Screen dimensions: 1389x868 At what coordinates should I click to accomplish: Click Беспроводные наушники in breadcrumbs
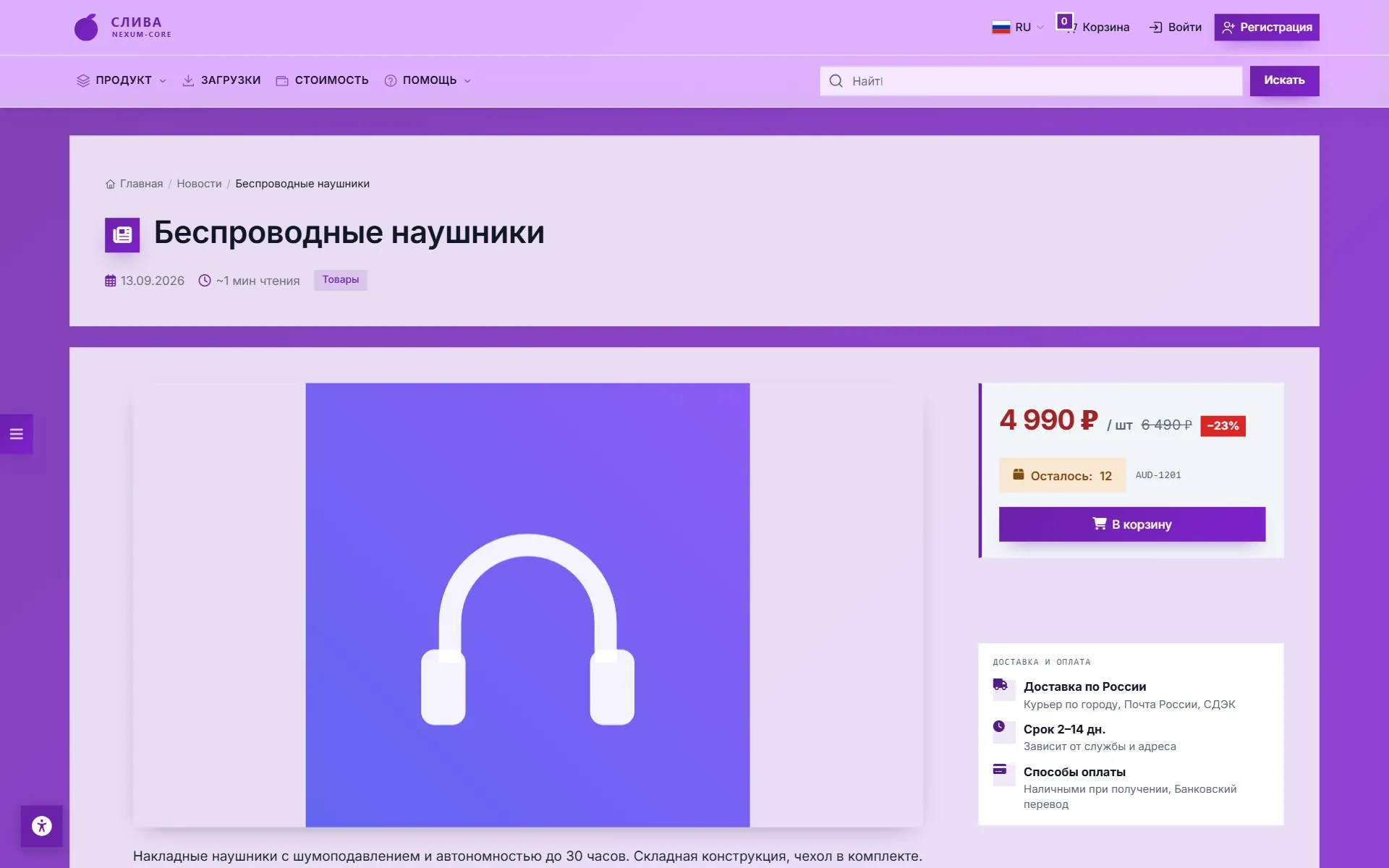pos(302,184)
